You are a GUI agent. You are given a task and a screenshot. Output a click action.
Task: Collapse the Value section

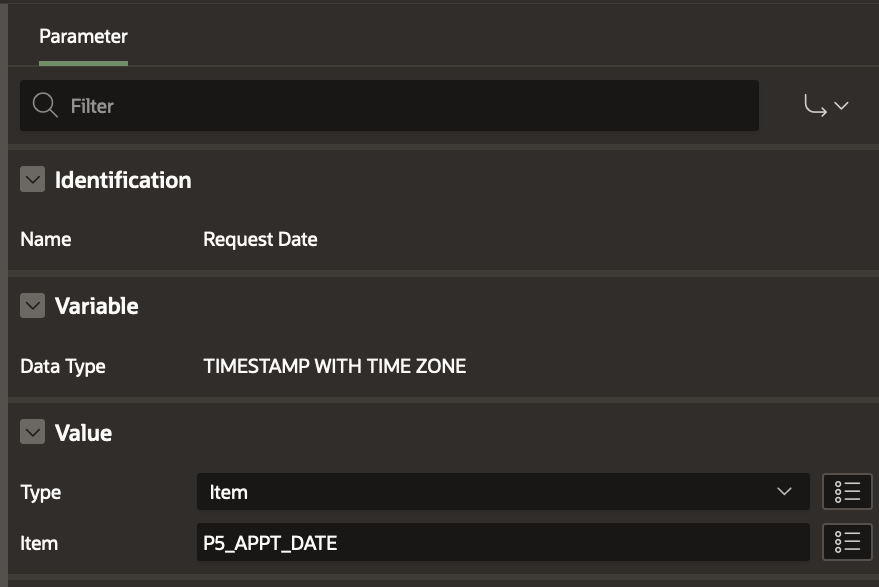pyautogui.click(x=33, y=433)
